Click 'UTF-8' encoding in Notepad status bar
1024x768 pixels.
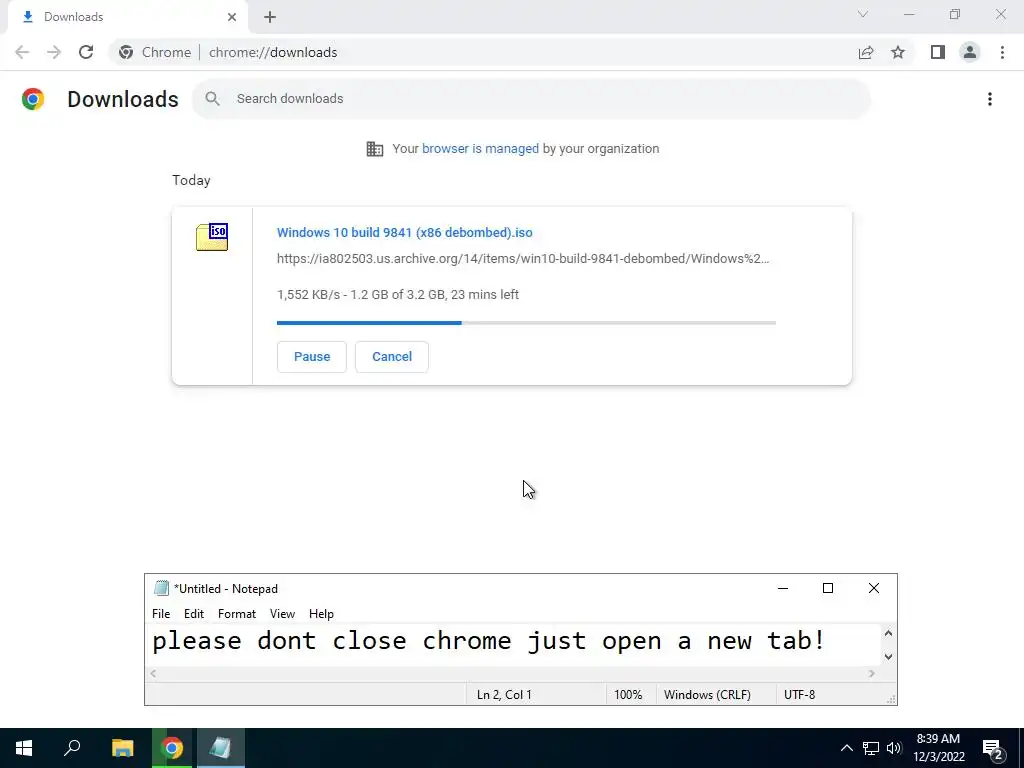[799, 695]
